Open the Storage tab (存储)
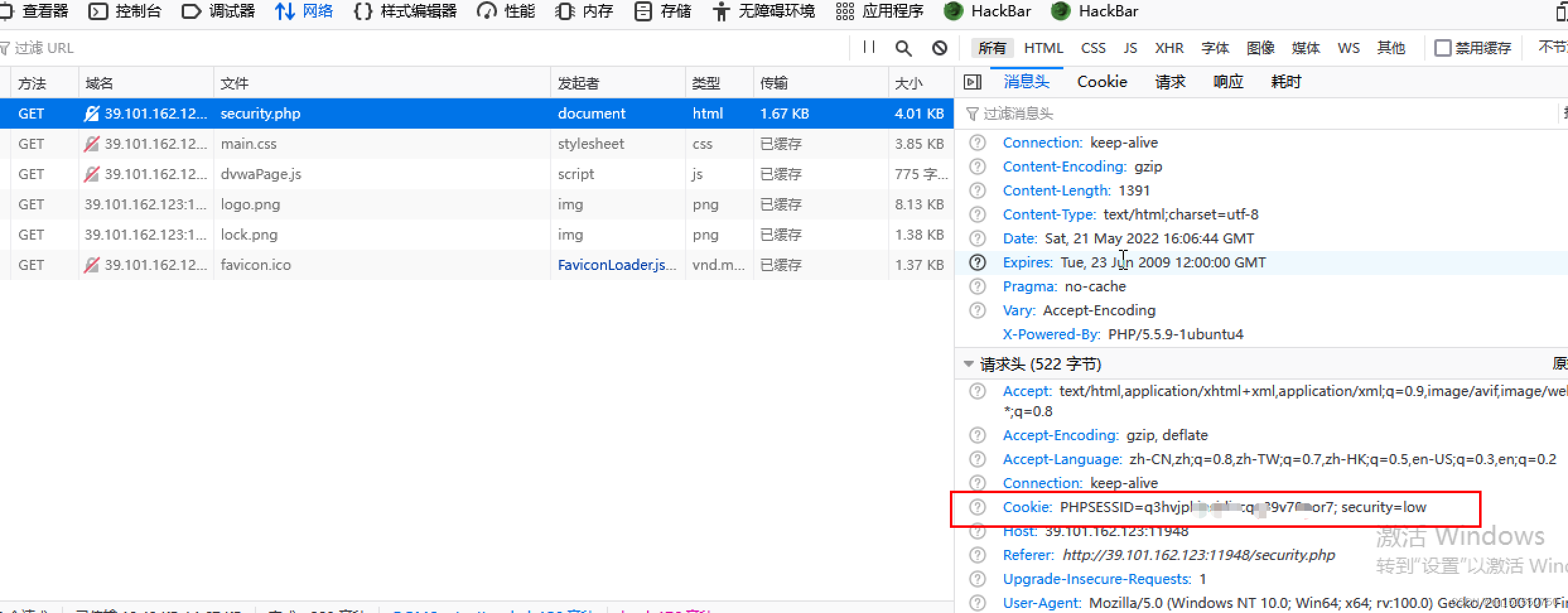 663,11
